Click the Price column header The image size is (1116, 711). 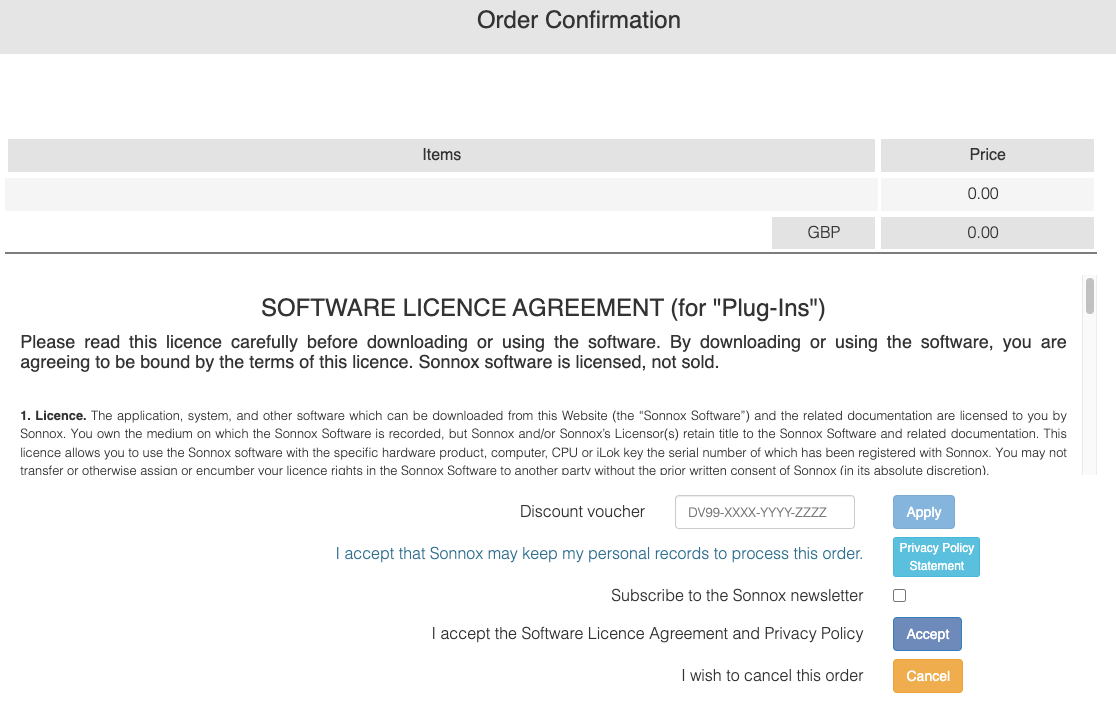(987, 155)
